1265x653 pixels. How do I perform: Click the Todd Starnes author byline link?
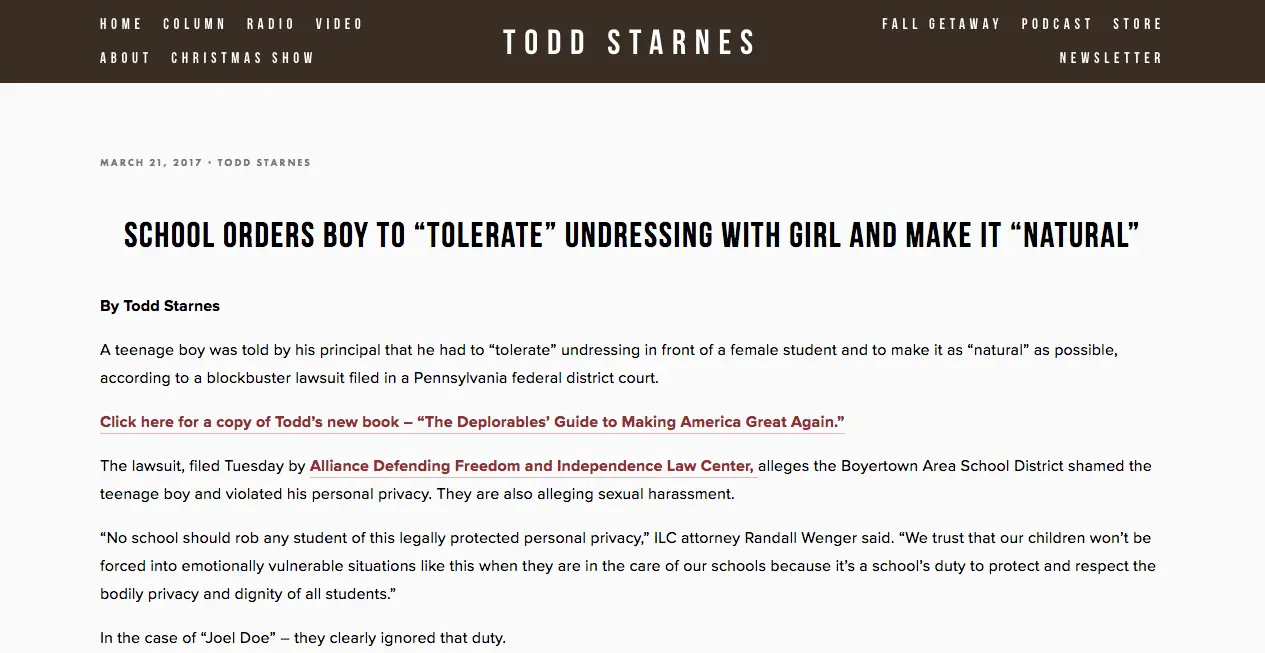point(264,163)
